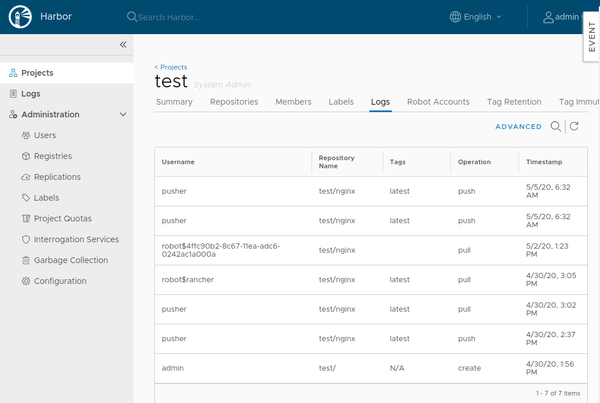The image size is (600, 403).
Task: Collapse the sidebar with double-chevron icon
Action: tap(123, 45)
